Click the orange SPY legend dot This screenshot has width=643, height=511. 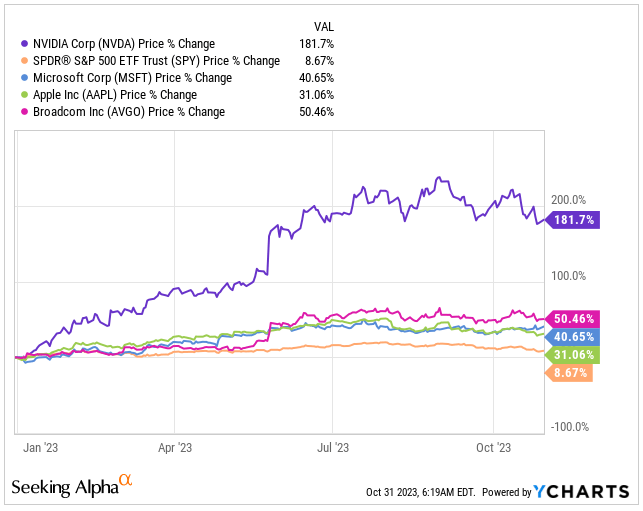25,61
